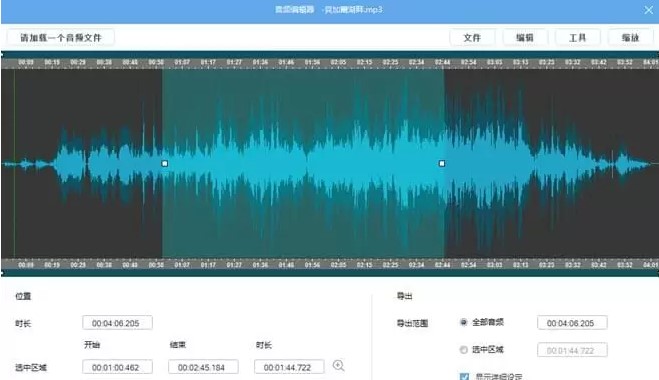Select the 全部音频 export range radio button
The image size is (659, 380).
pyautogui.click(x=464, y=322)
